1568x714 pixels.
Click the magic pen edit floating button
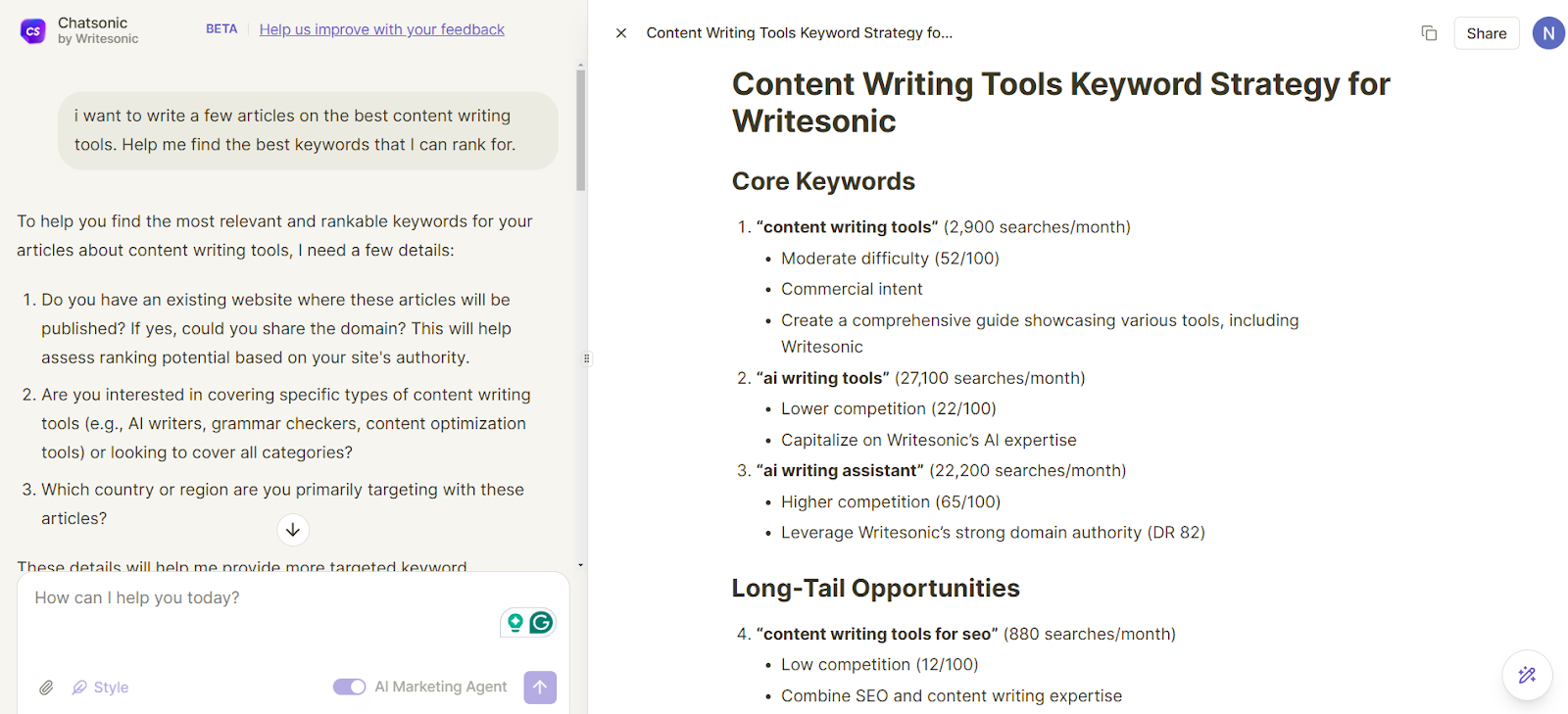(1527, 675)
